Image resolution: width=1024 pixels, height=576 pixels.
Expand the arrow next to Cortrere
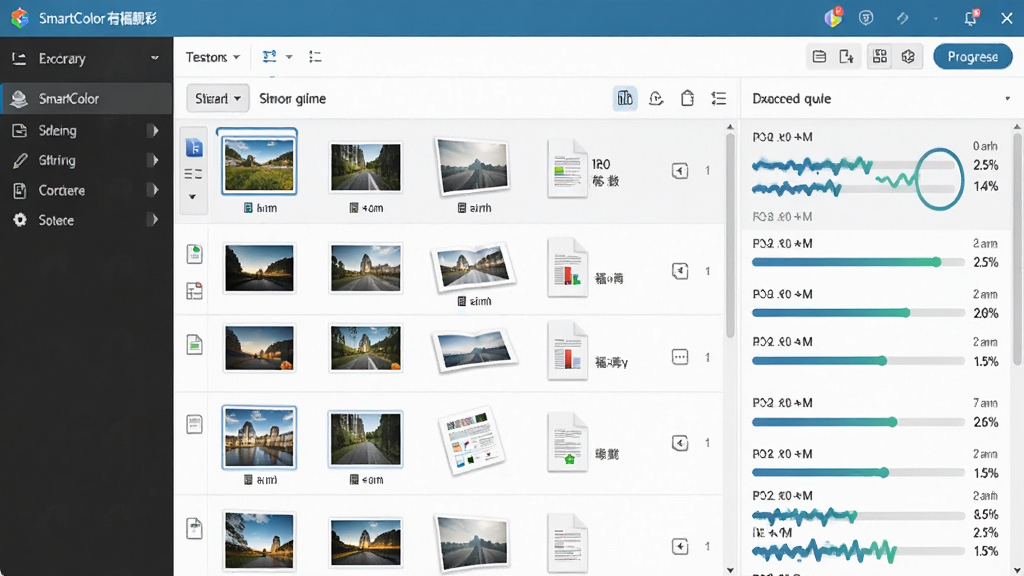(154, 190)
